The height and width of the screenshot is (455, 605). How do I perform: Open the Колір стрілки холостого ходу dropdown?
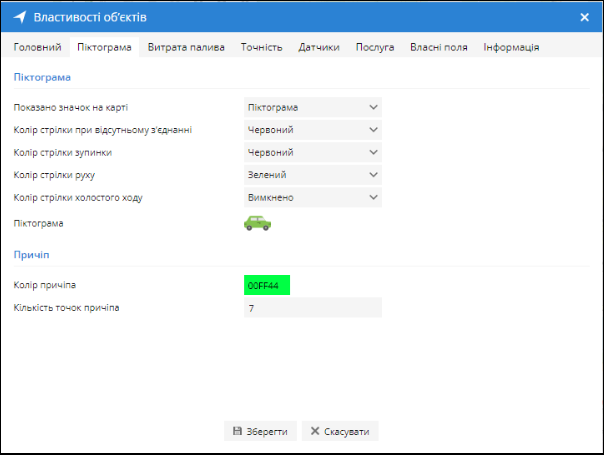313,197
